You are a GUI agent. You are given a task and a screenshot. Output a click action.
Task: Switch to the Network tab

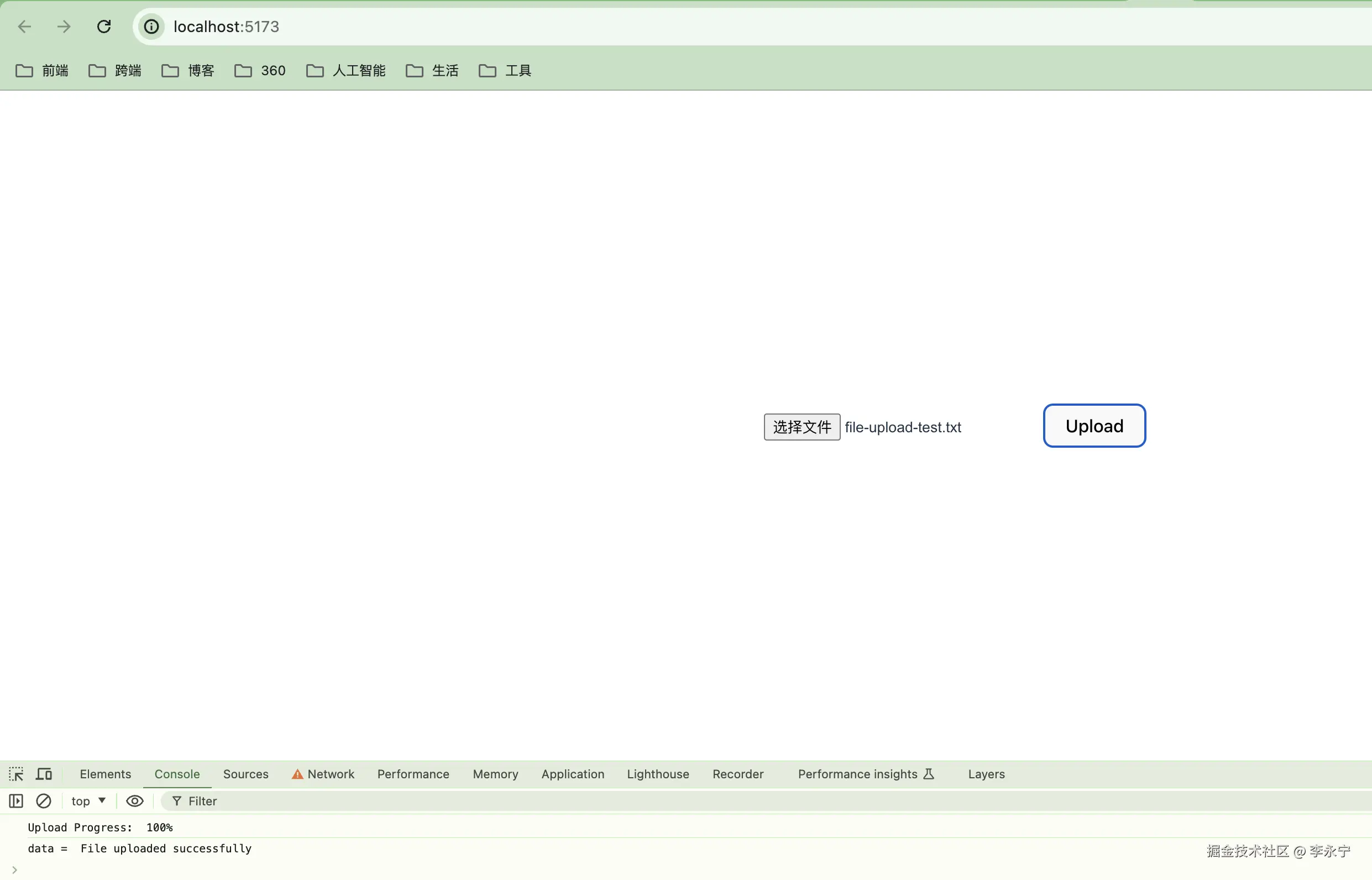click(x=323, y=774)
